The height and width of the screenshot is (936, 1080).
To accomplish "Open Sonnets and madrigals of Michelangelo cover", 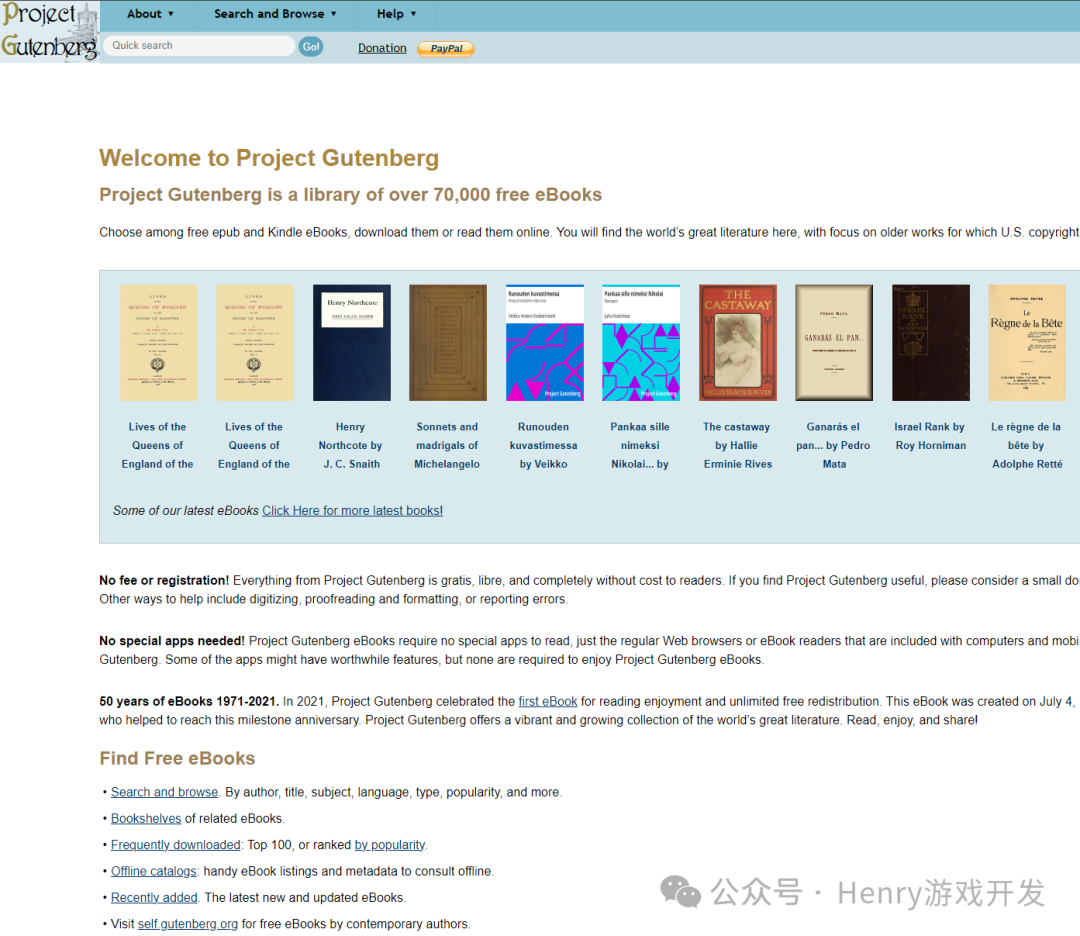I will (x=448, y=342).
